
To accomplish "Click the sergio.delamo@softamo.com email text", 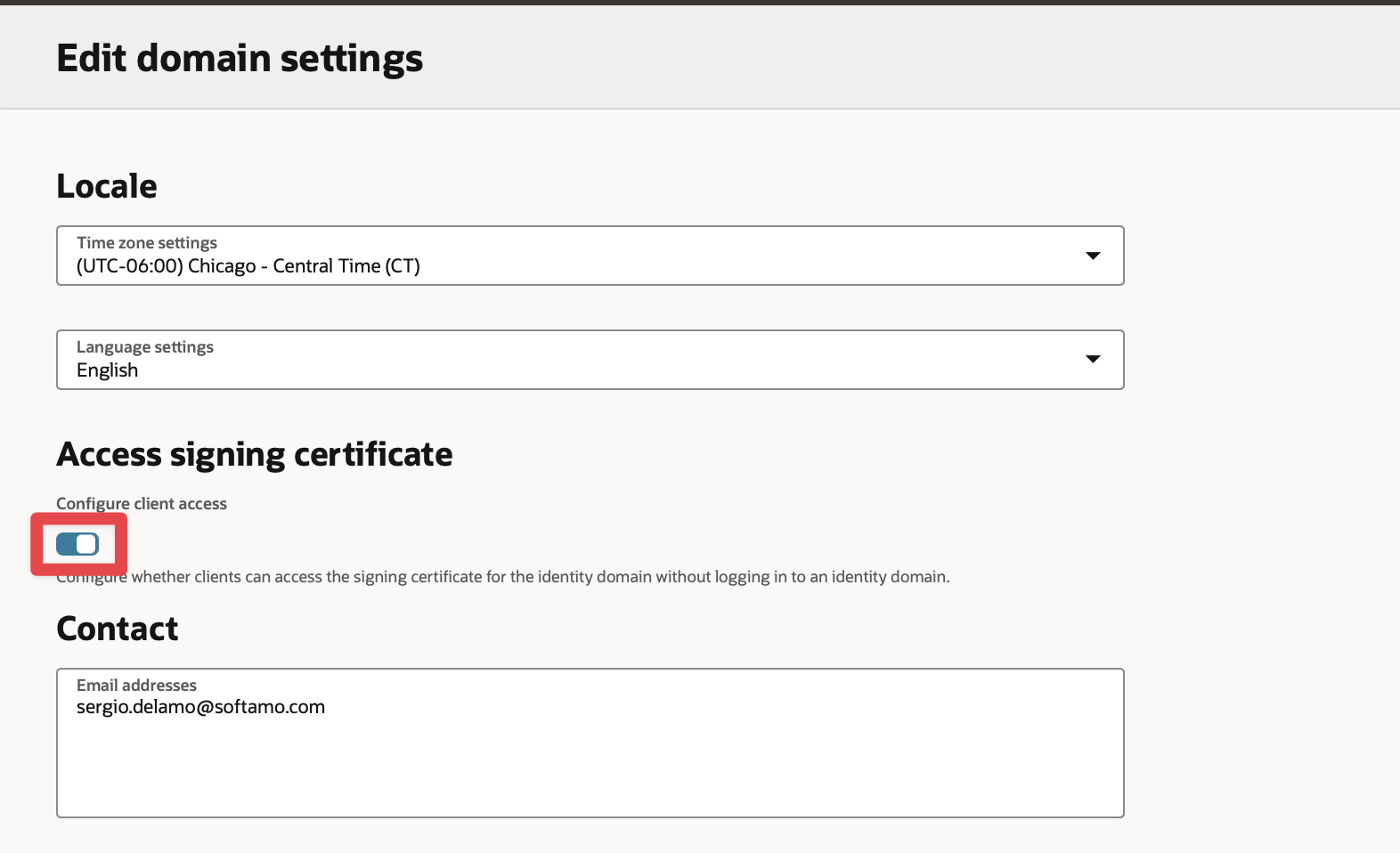I will pos(200,707).
